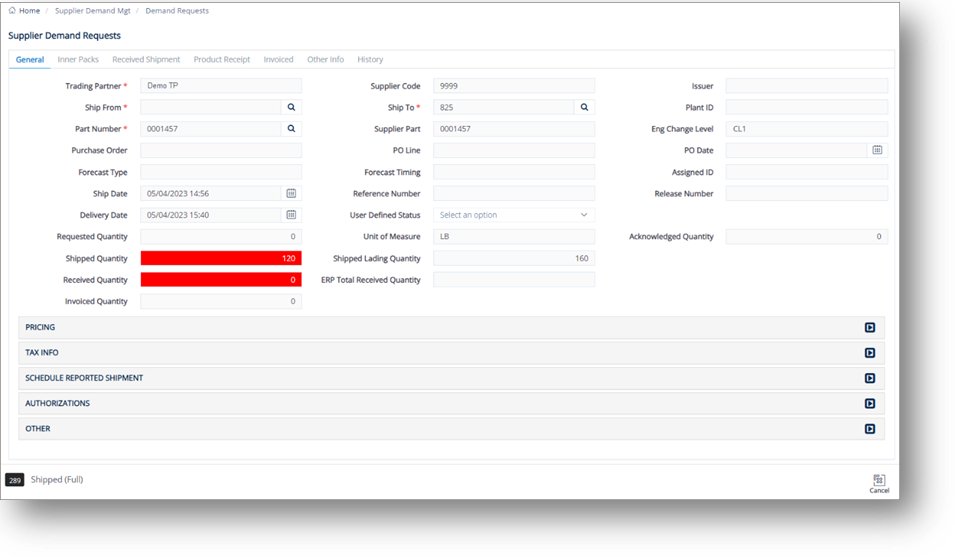Open PO Date calendar picker
Screen dimensions: 955x557
[x=877, y=150]
